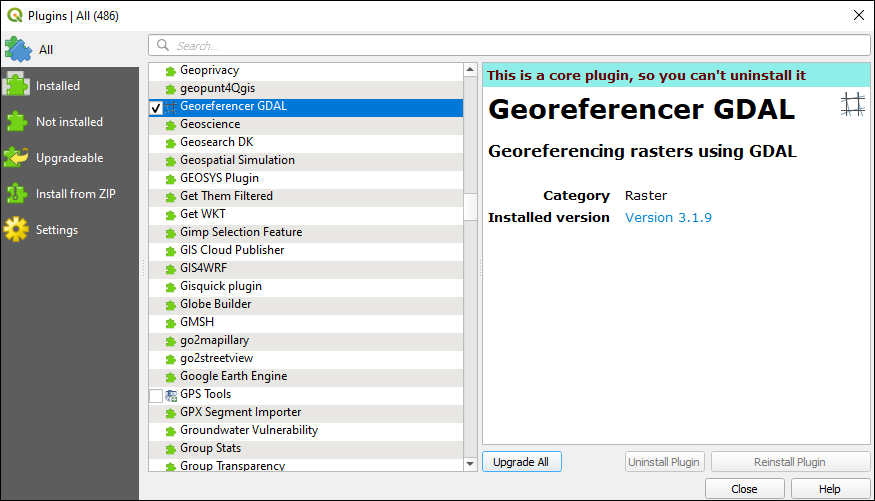Click the Uninstall Plugin button
This screenshot has width=875, height=501.
[664, 462]
